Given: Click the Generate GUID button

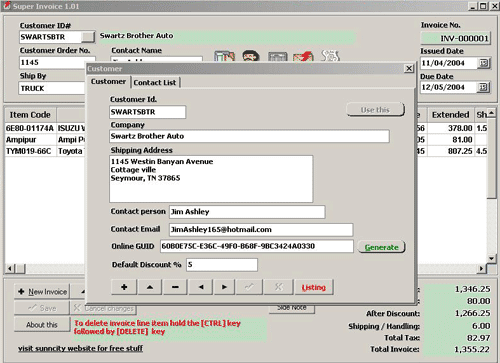Looking at the screenshot, I should (381, 247).
